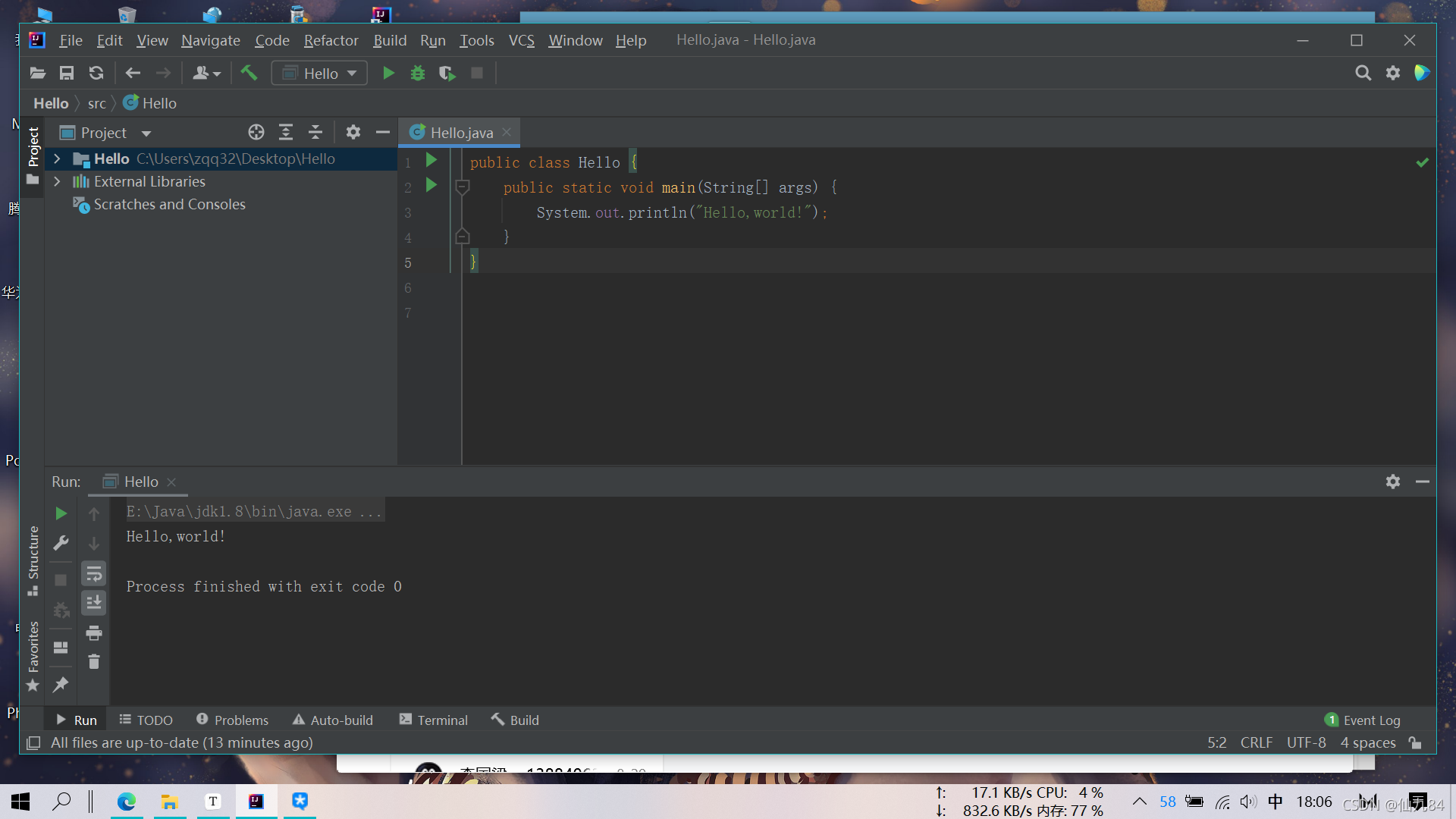Screen dimensions: 1456x819
Task: Click the CRLF line separator in status bar
Action: [1256, 742]
